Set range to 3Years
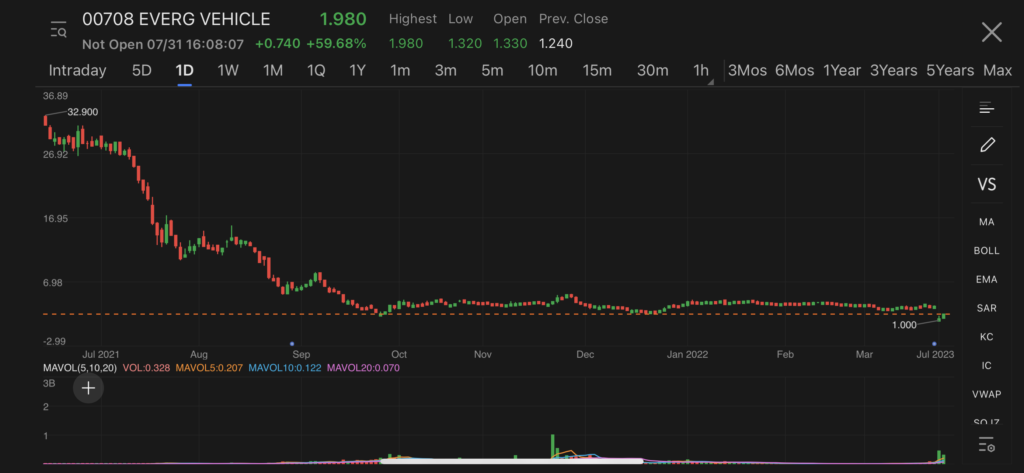The height and width of the screenshot is (473, 1024). 893,71
